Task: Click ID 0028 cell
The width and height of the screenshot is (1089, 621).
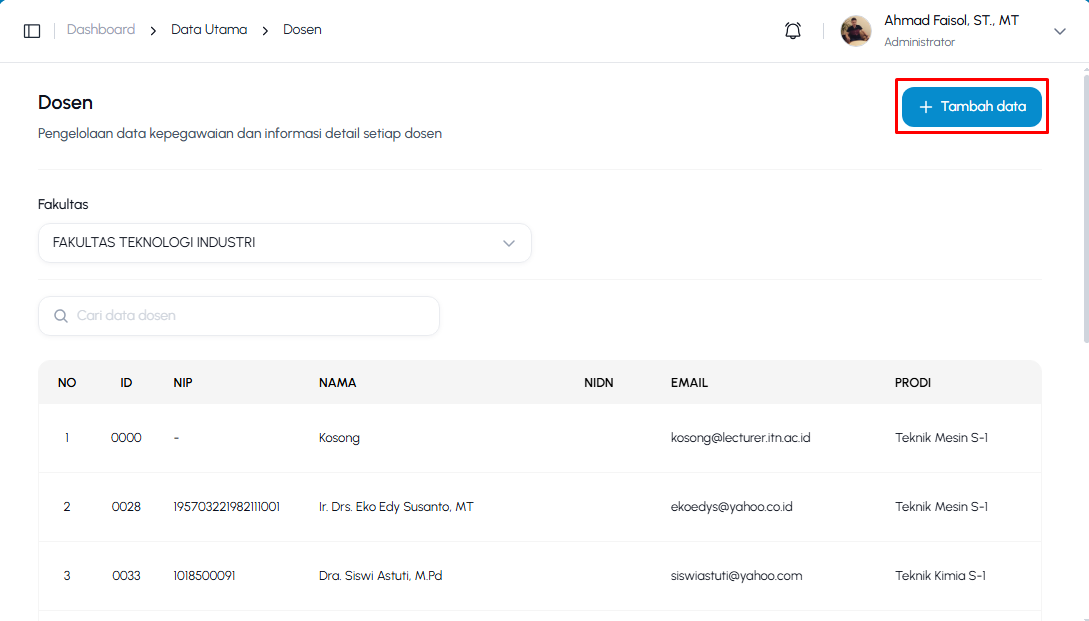Action: point(126,507)
